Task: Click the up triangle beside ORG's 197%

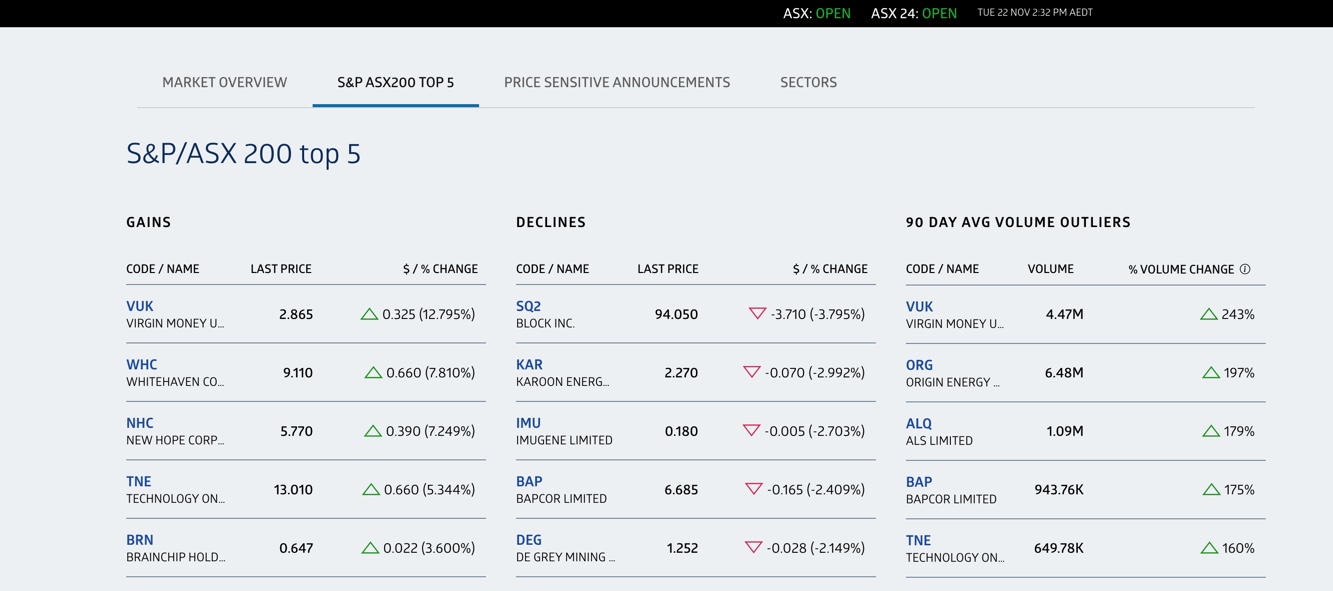Action: pos(1211,372)
